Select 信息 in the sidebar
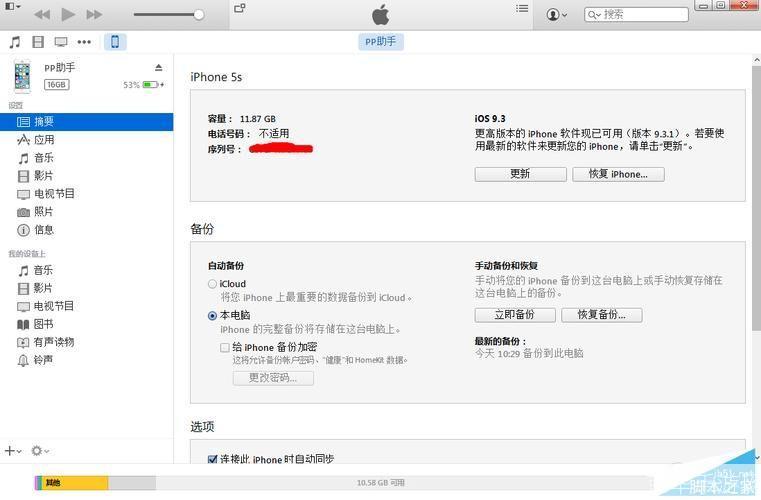Viewport: 761px width, 500px height. (86, 230)
